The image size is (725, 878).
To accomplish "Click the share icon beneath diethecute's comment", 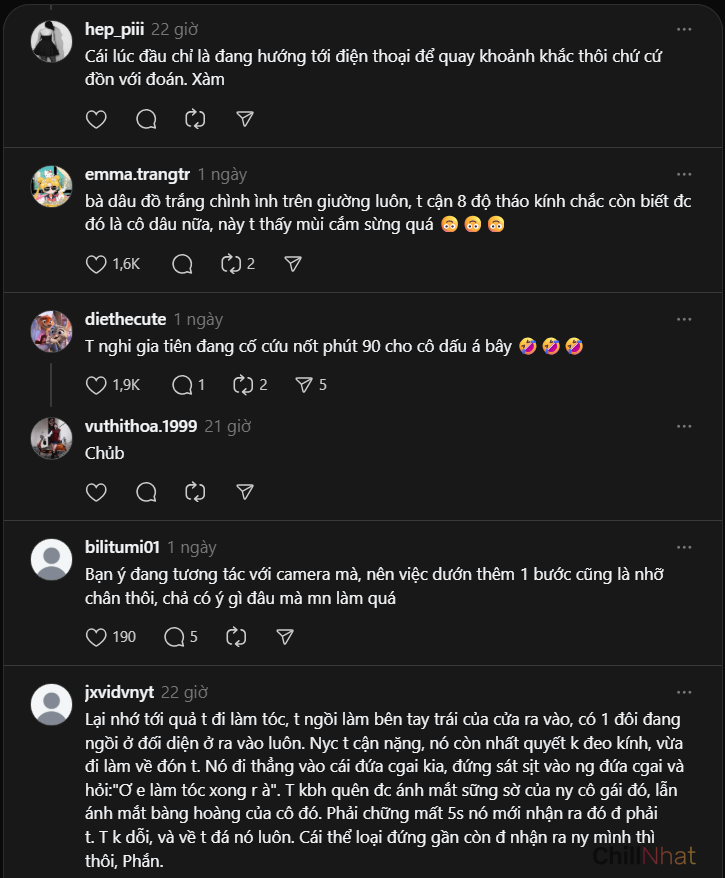I will point(304,385).
